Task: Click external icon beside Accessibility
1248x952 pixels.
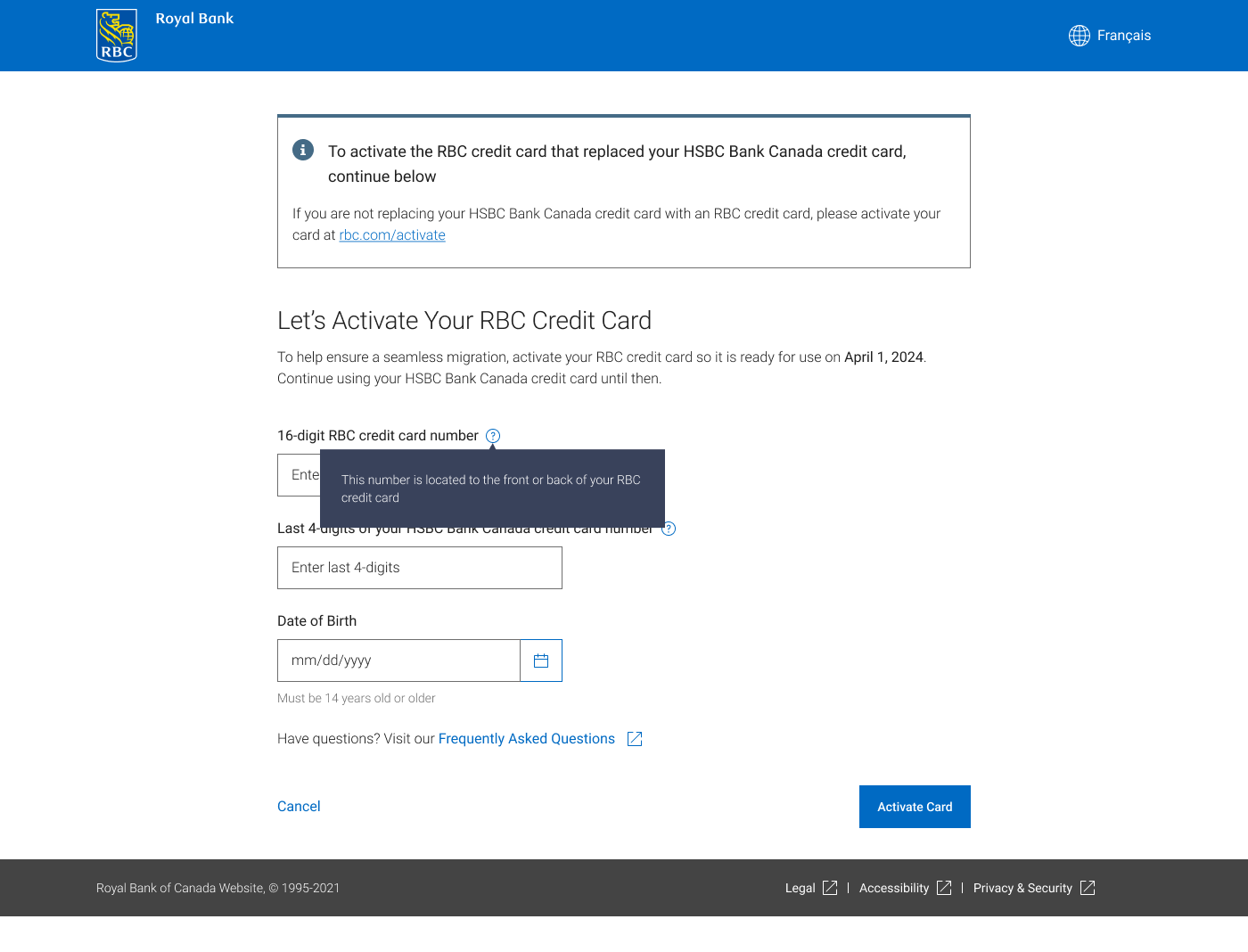Action: click(x=944, y=888)
